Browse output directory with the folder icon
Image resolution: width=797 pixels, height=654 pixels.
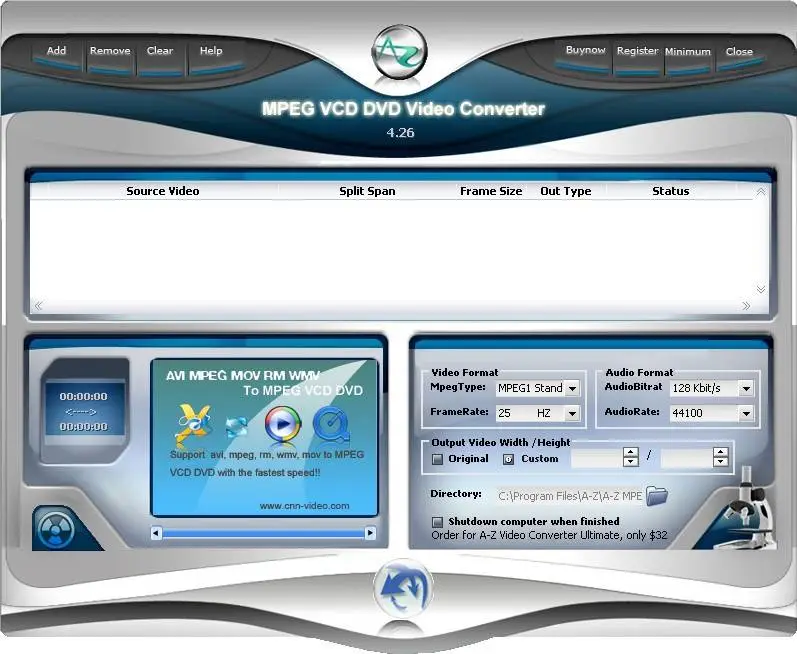click(657, 495)
